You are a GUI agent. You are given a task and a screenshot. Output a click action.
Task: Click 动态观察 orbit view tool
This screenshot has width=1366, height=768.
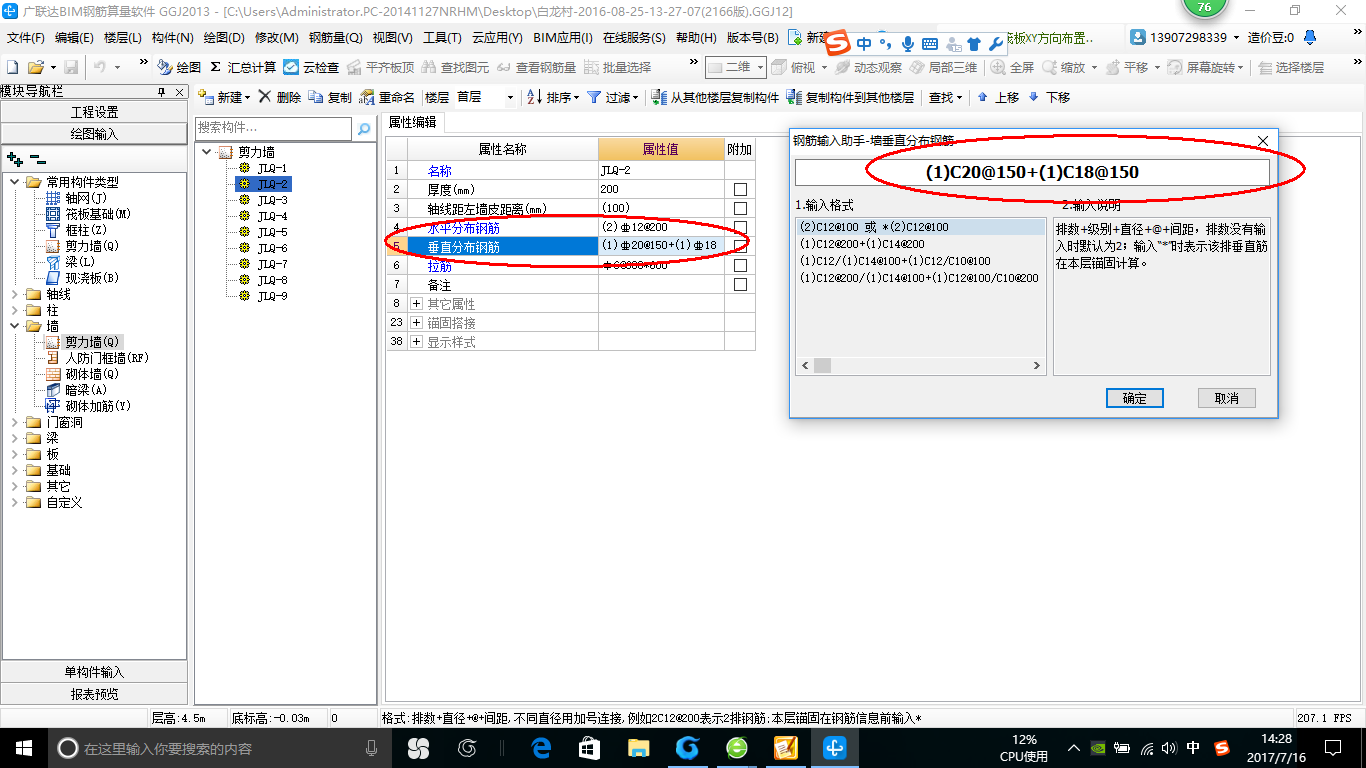[868, 67]
